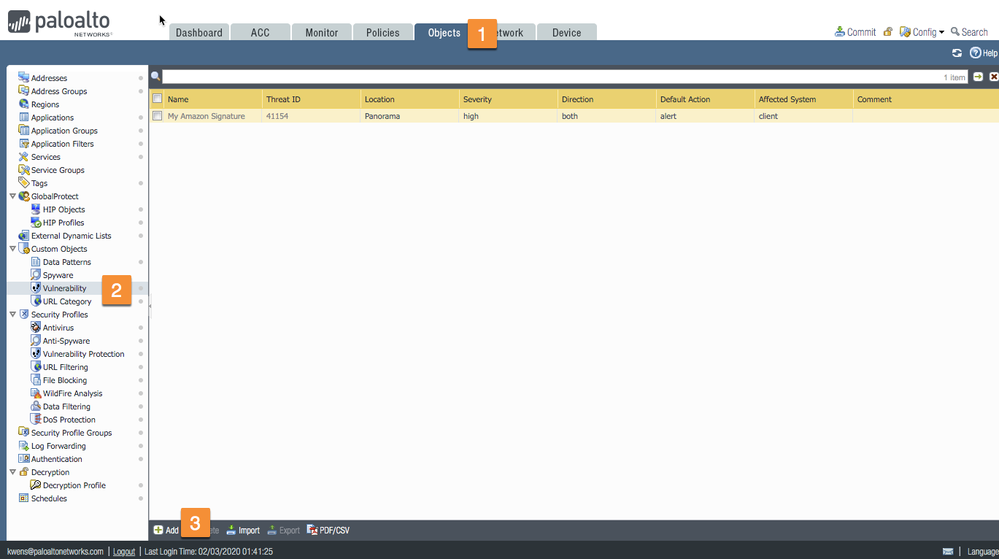
Task: Click the Tags icon
Action: coord(24,183)
